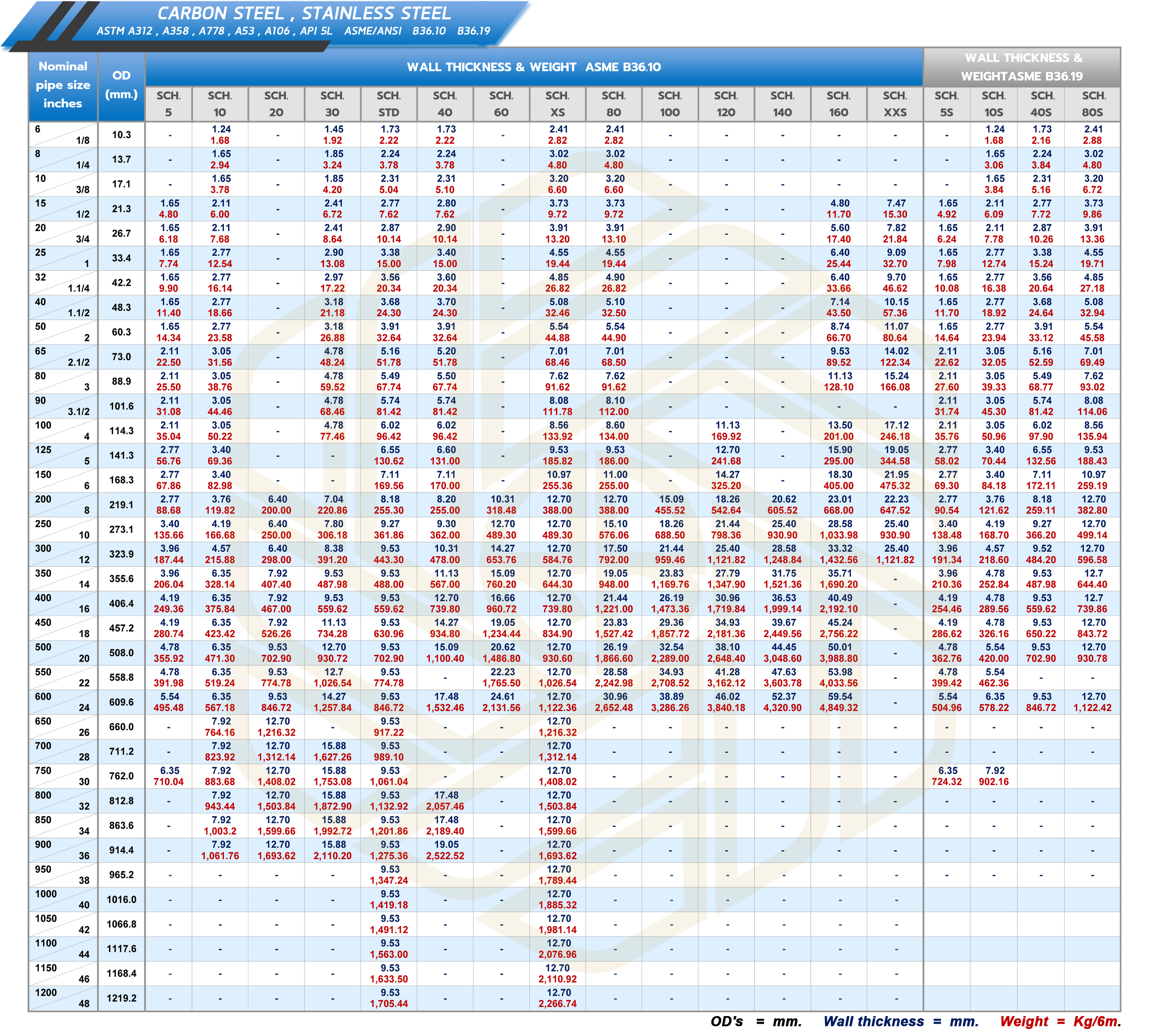Click the SCH. 40 column header
The height and width of the screenshot is (1036, 1149).
(444, 104)
